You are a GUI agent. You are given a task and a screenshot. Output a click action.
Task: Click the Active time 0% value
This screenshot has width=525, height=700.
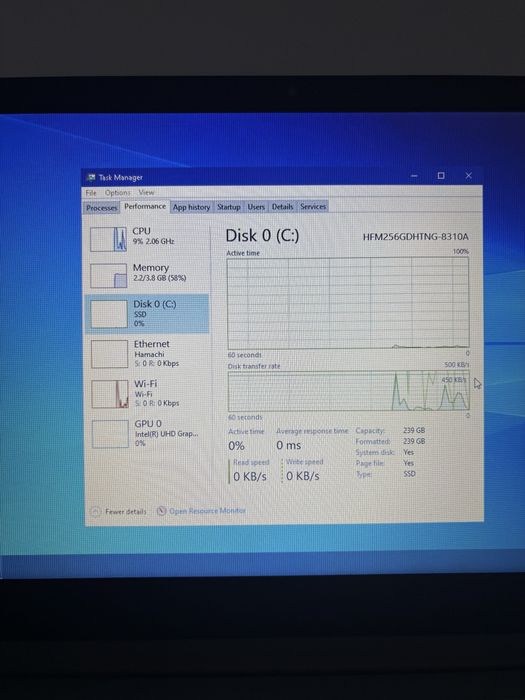click(x=236, y=446)
